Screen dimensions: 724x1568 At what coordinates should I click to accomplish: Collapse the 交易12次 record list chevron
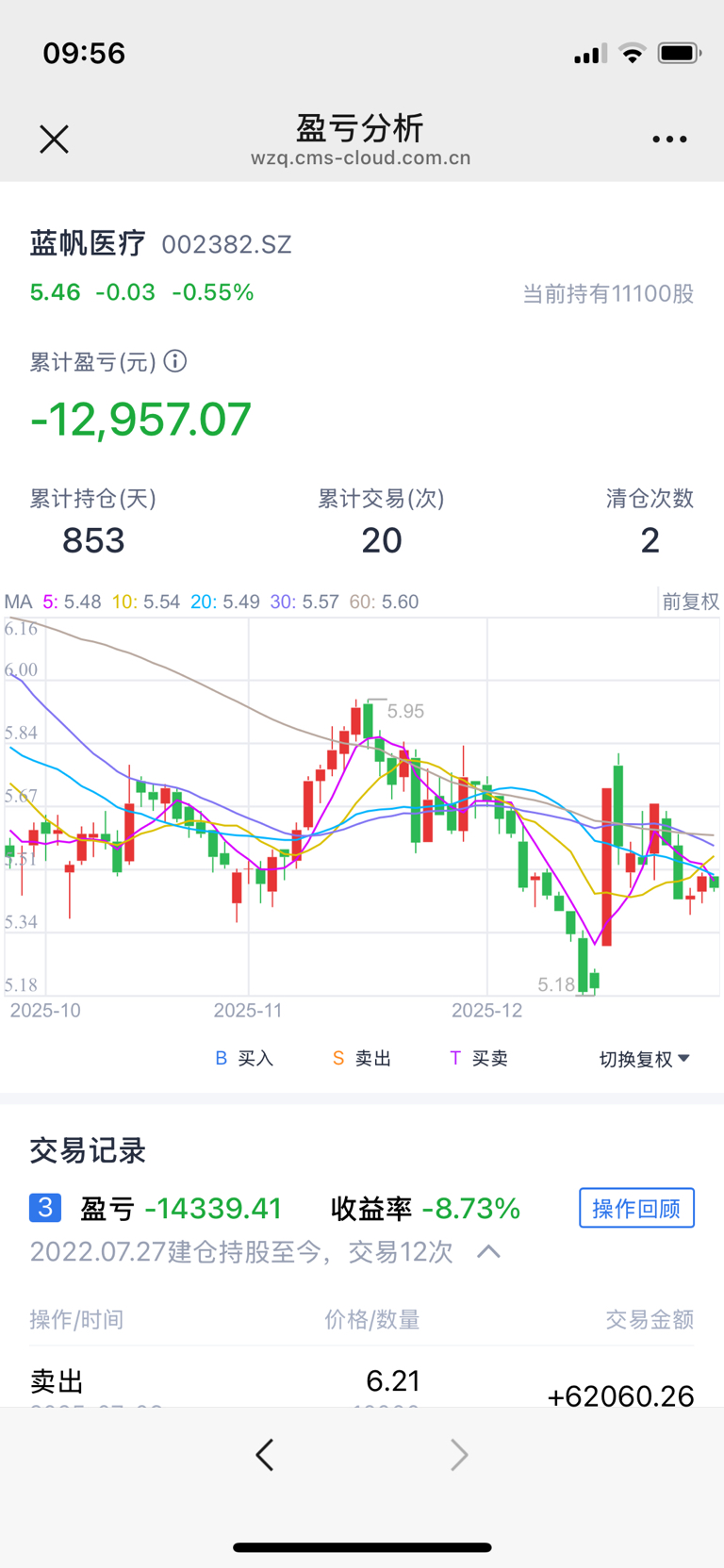coord(488,1251)
